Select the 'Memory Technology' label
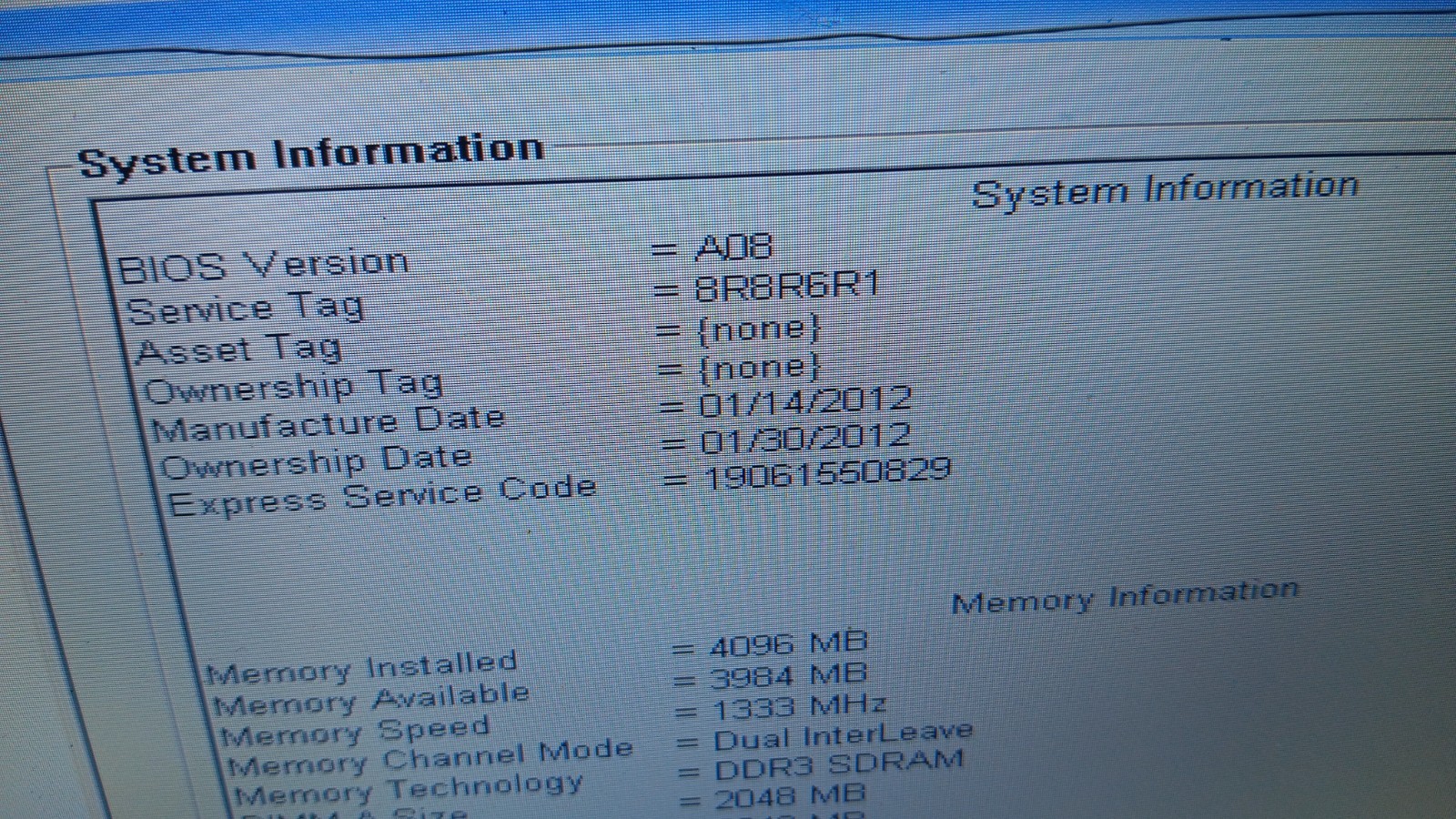1456x819 pixels. click(x=409, y=788)
